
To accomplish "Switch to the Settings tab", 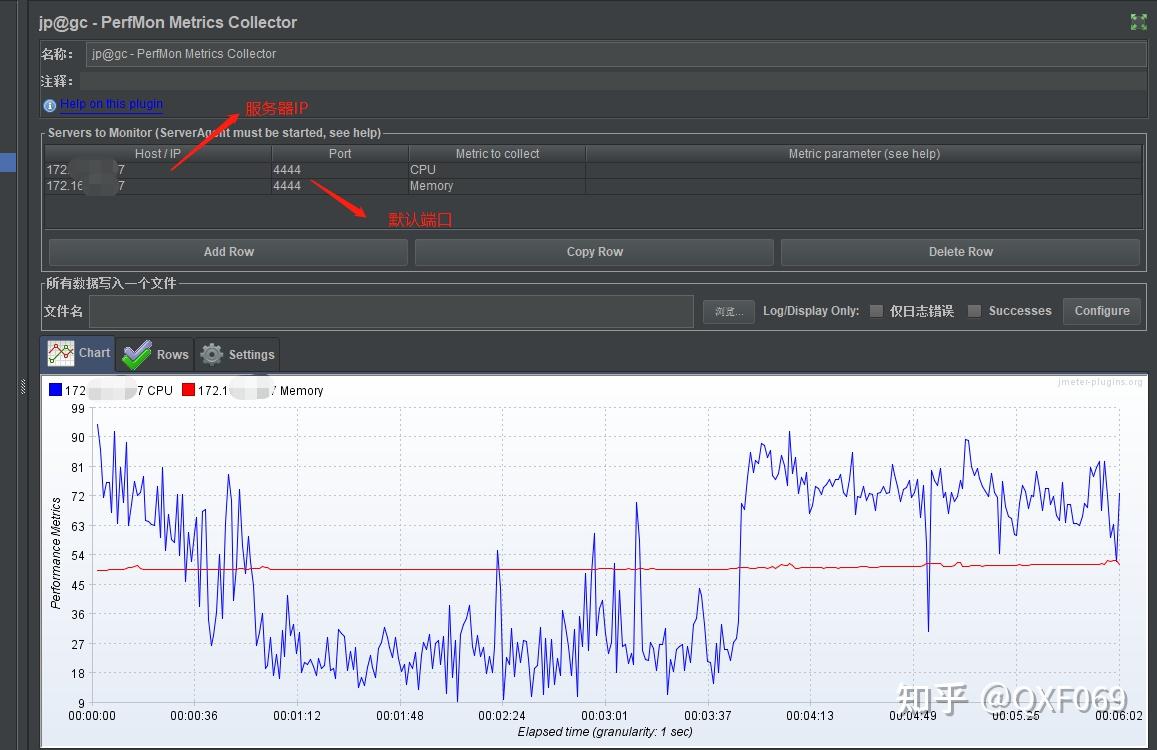I will pyautogui.click(x=237, y=354).
